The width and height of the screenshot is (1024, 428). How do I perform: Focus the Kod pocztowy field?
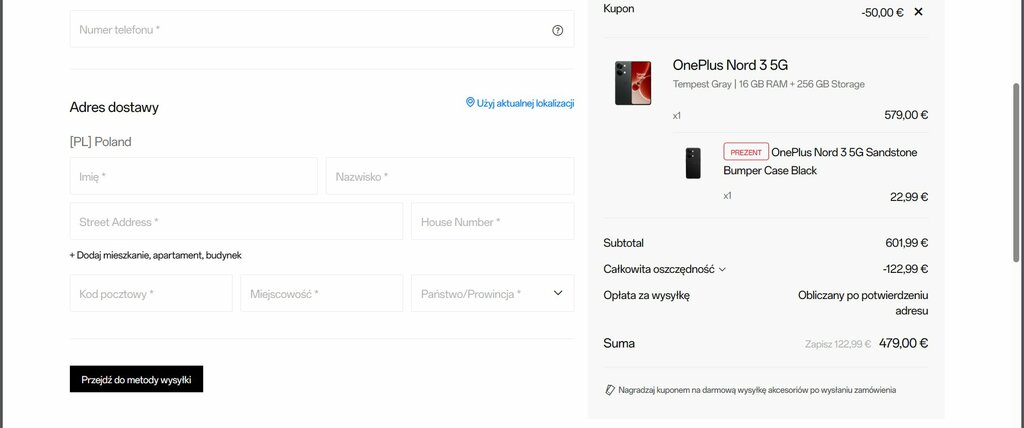[151, 293]
